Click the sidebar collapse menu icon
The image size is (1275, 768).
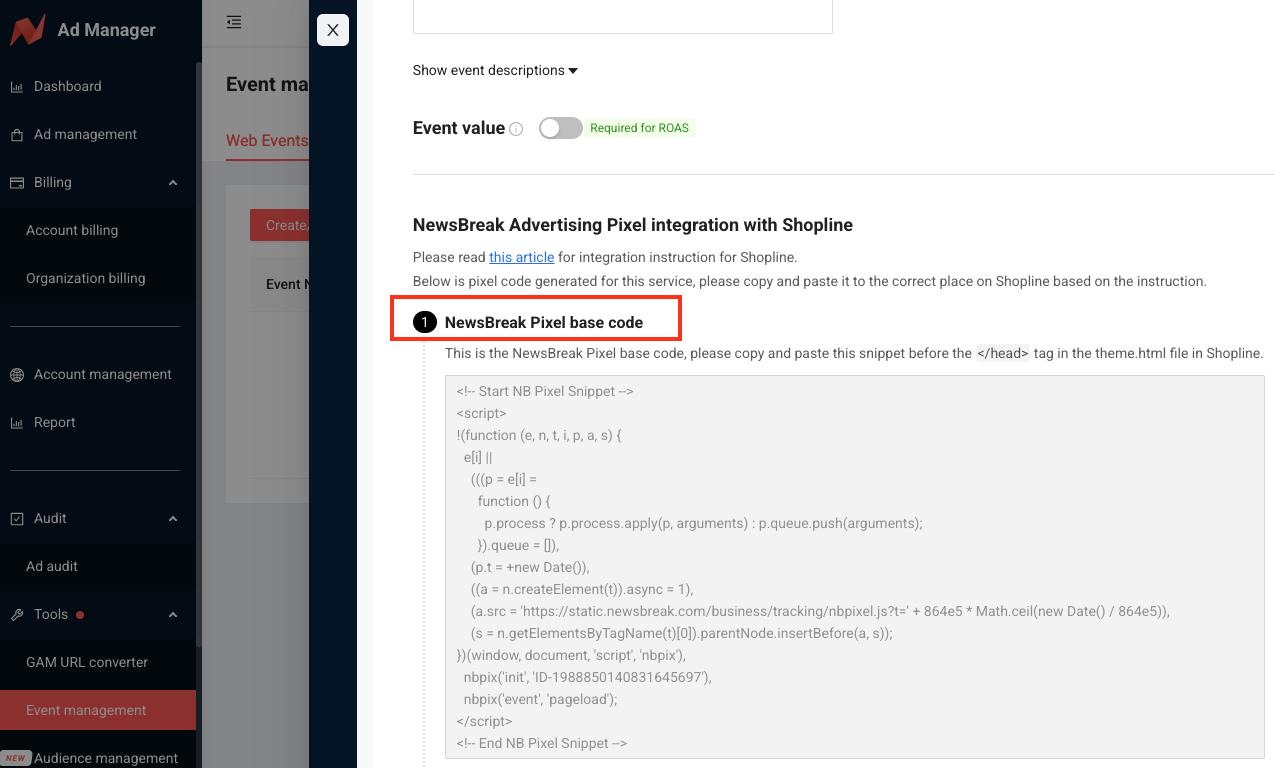(x=234, y=22)
